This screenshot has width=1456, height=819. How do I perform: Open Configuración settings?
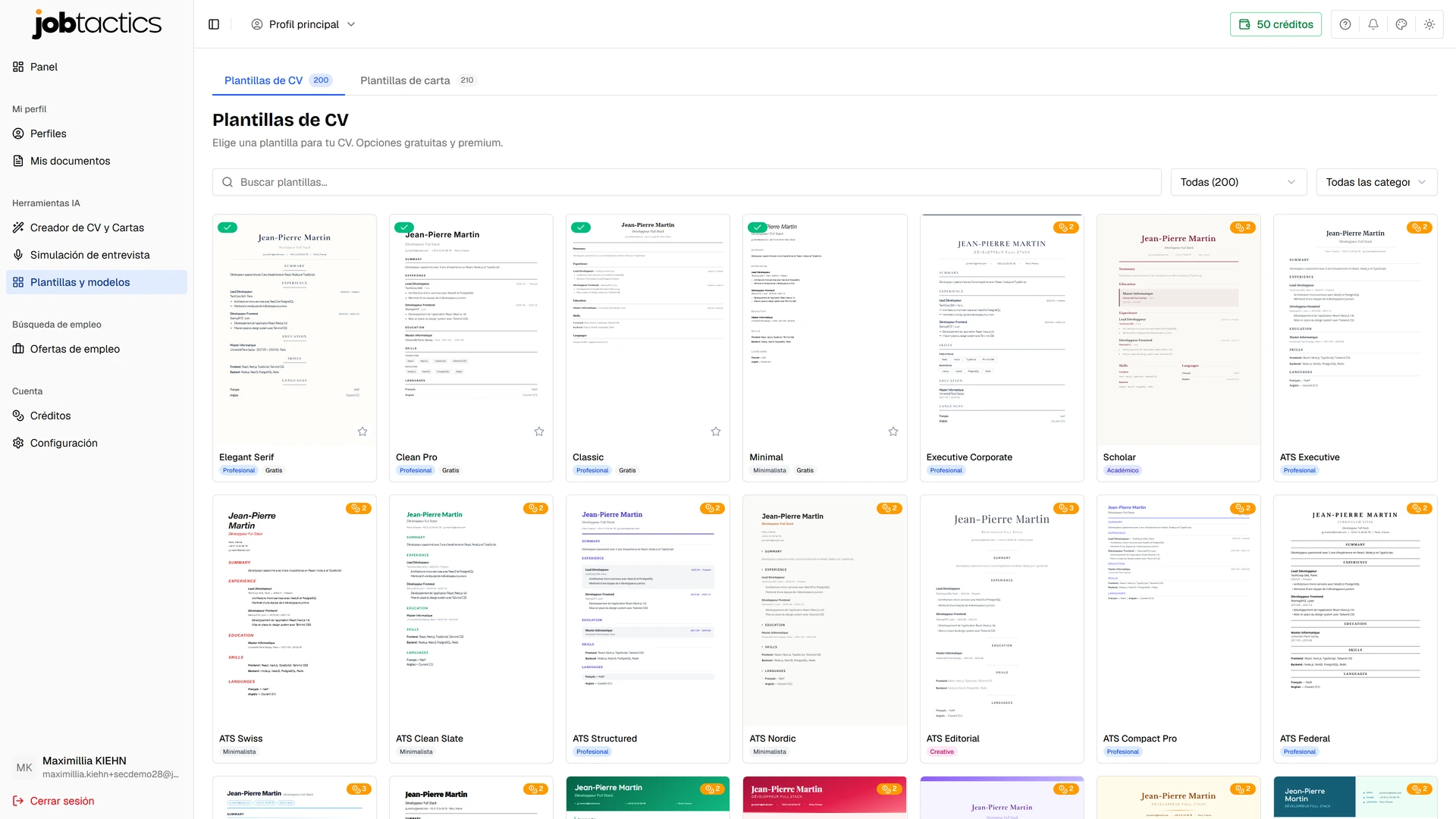pyautogui.click(x=96, y=443)
